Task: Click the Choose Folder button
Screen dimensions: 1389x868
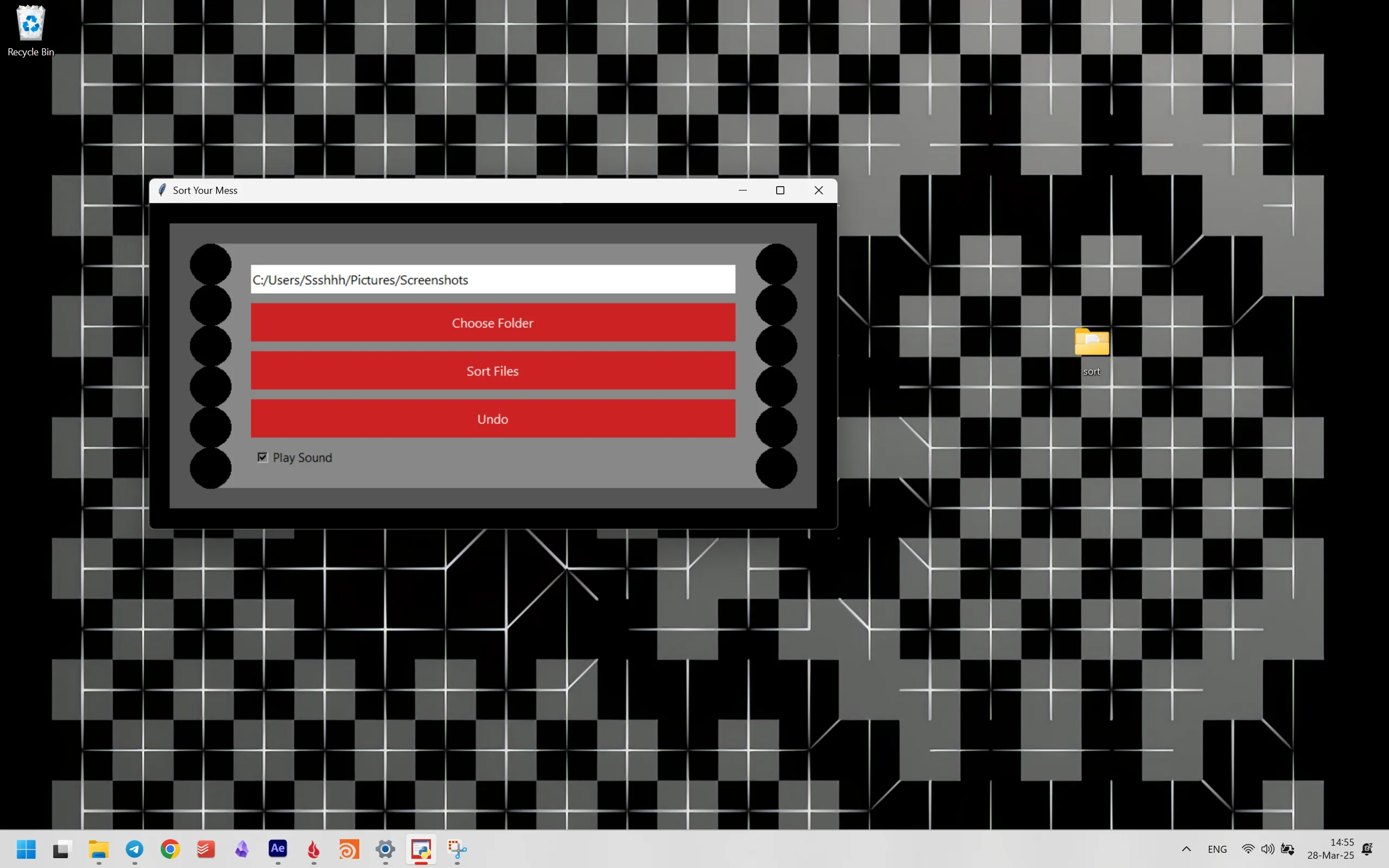Action: pyautogui.click(x=493, y=323)
